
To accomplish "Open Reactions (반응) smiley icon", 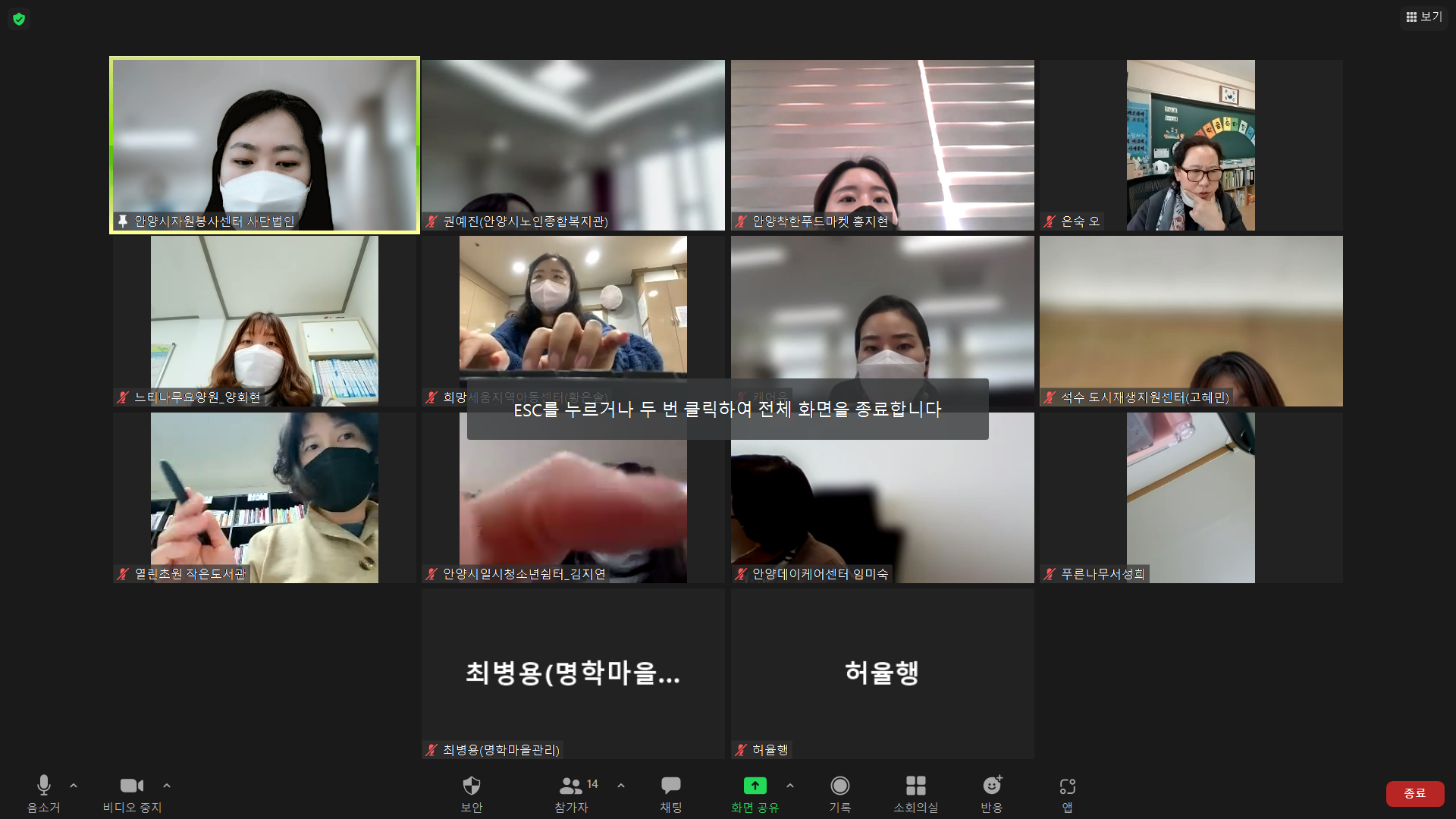I will (x=991, y=786).
